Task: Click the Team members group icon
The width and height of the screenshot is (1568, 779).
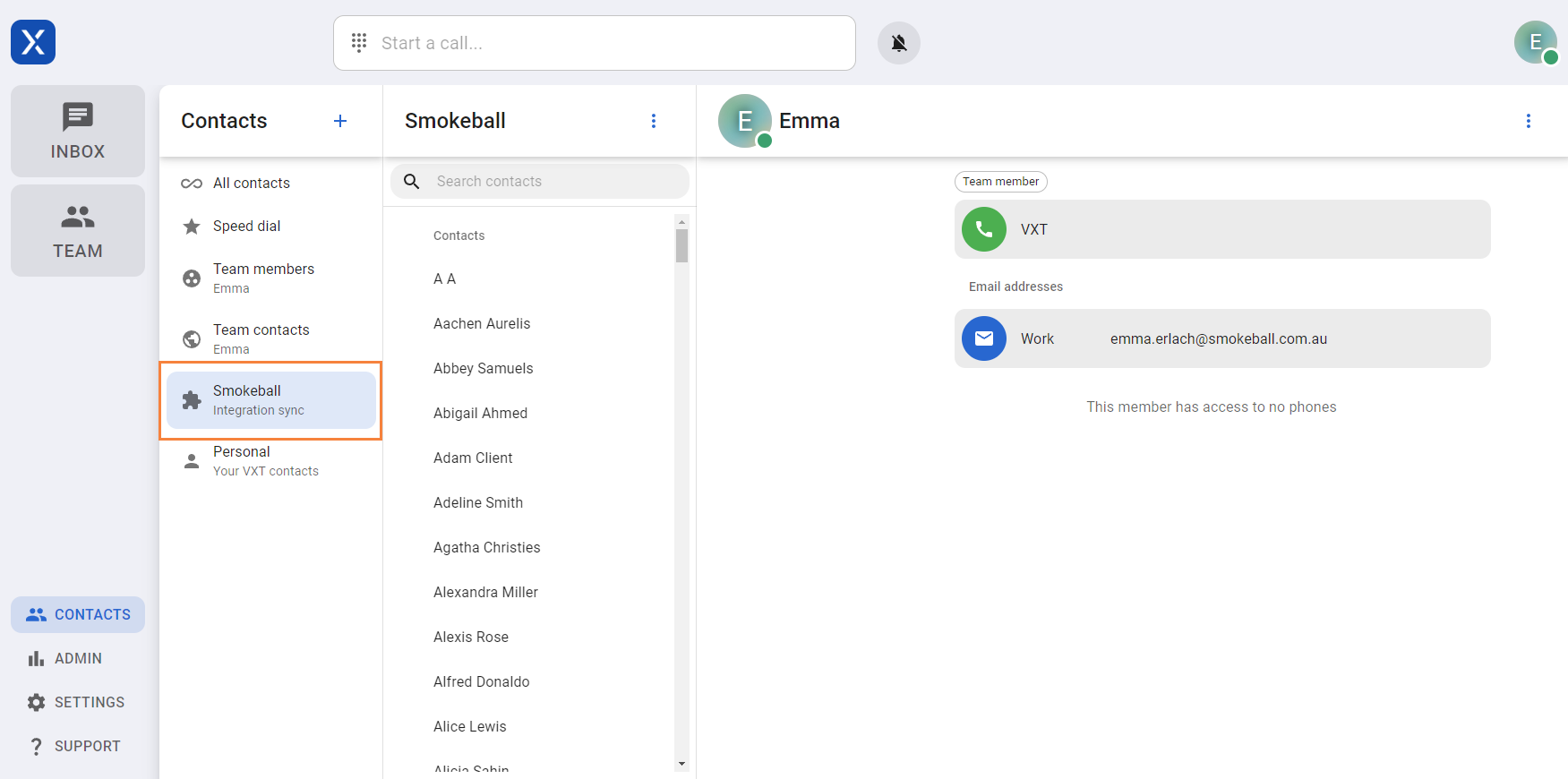Action: pyautogui.click(x=192, y=278)
